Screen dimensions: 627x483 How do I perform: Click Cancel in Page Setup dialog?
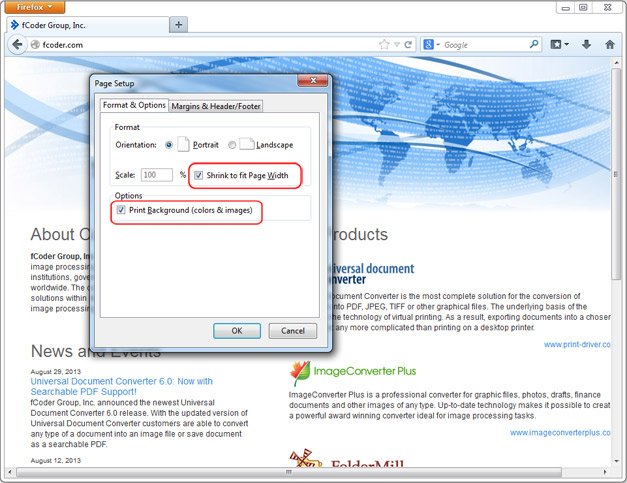[x=293, y=331]
